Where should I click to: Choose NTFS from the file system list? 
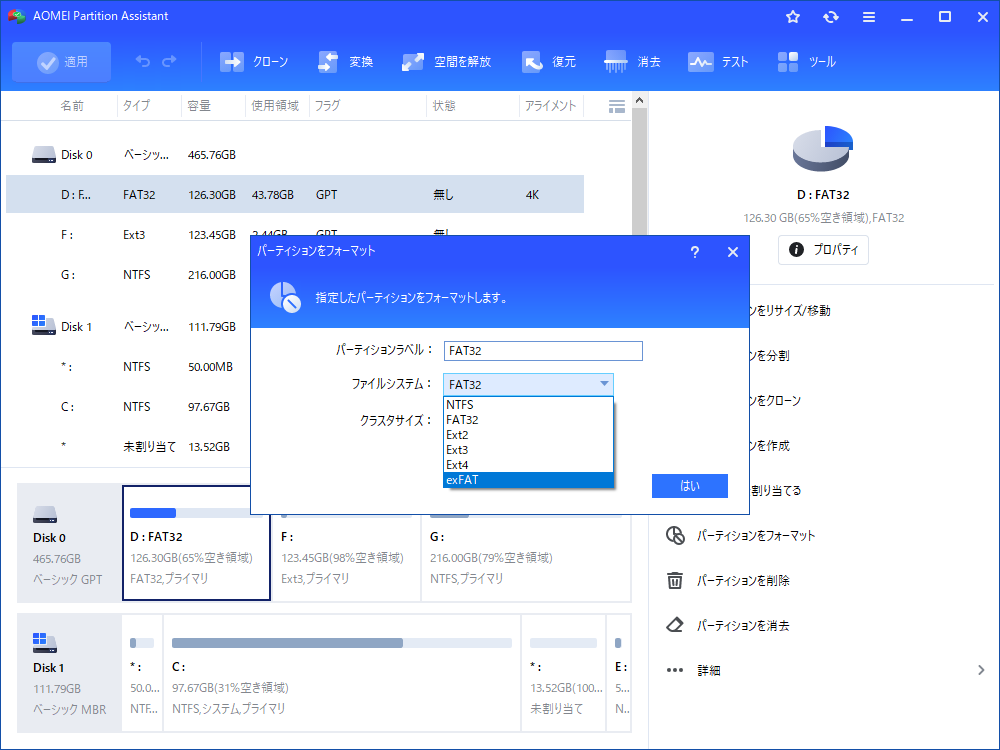coord(528,404)
